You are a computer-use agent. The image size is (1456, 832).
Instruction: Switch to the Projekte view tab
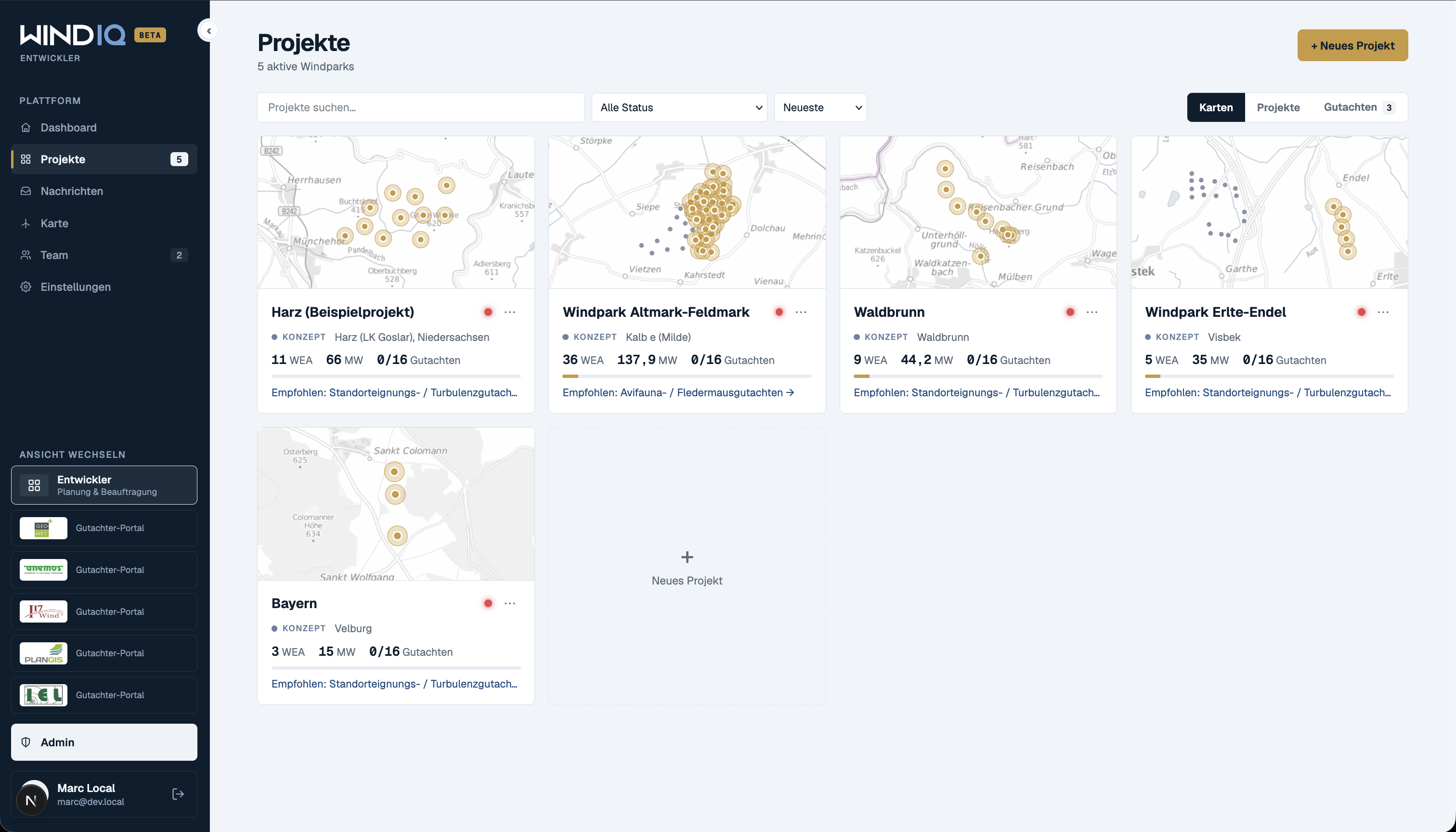point(1278,107)
